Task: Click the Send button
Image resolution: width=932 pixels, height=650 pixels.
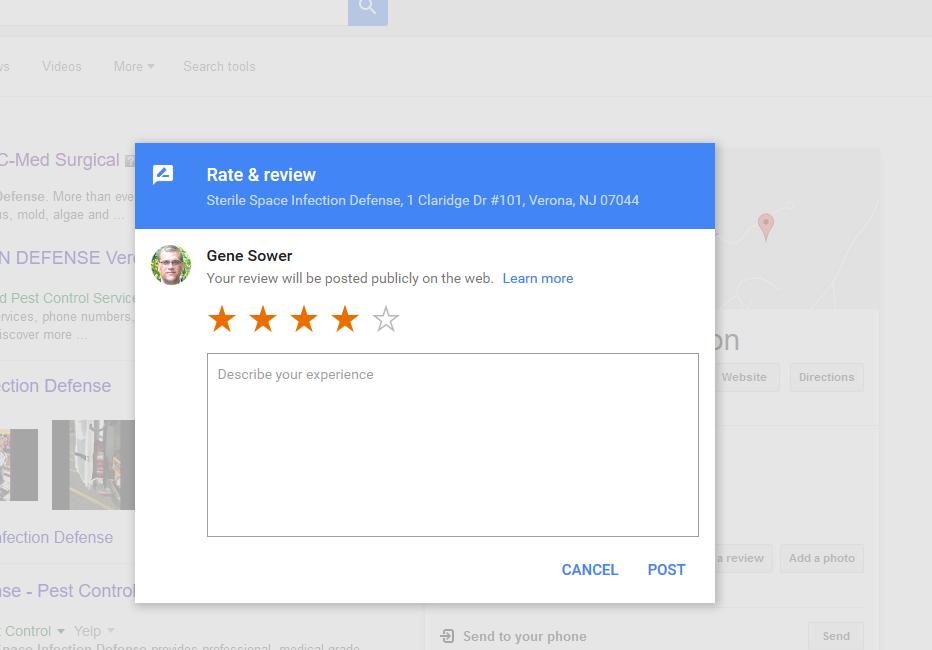Action: 836,636
